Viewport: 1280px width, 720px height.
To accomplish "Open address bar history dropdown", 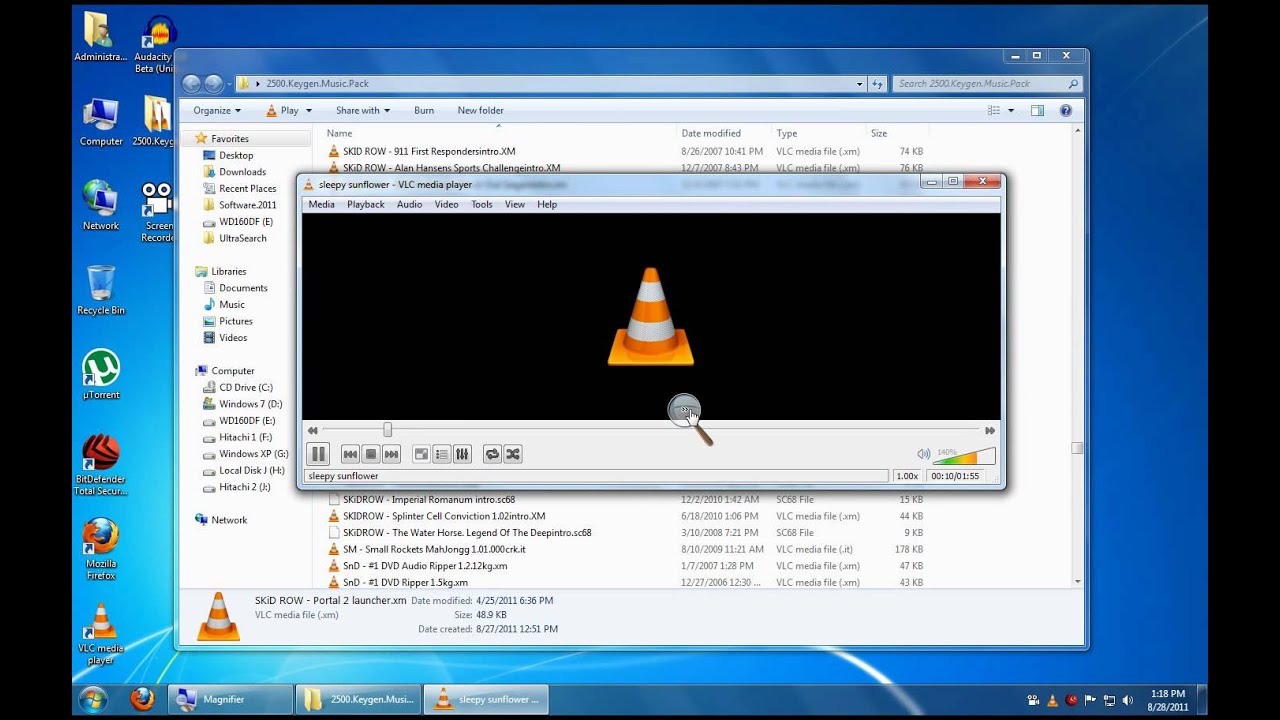I will 859,84.
